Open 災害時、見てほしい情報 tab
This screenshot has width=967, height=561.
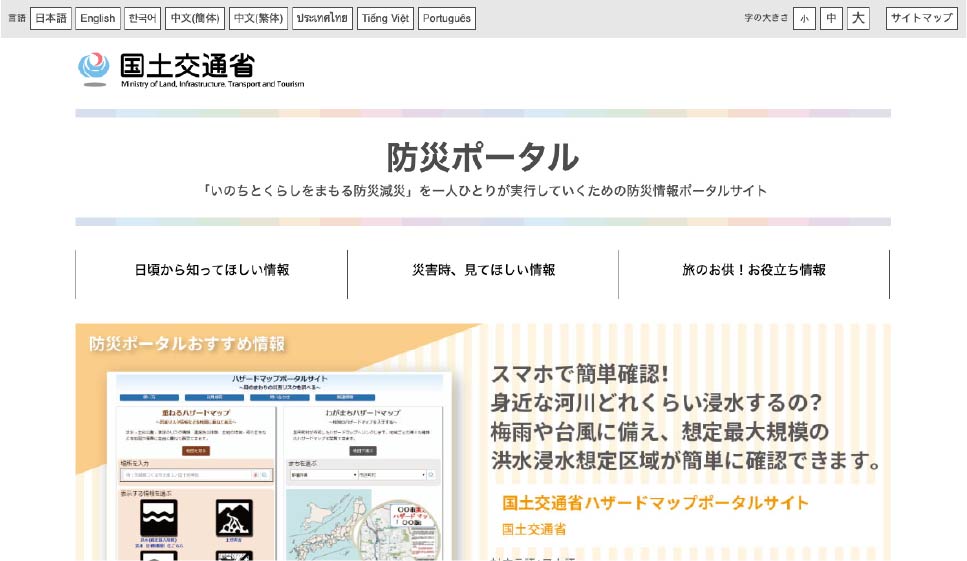click(x=483, y=270)
